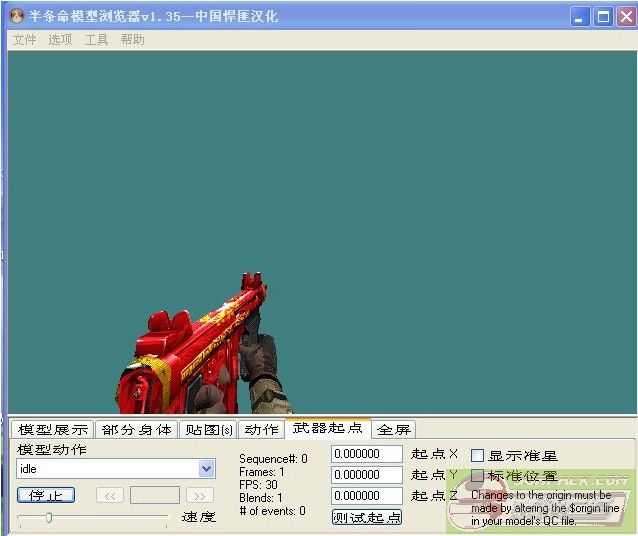Image resolution: width=638 pixels, height=536 pixels.
Task: Switch to the 模型展示 tab
Action: [x=52, y=430]
